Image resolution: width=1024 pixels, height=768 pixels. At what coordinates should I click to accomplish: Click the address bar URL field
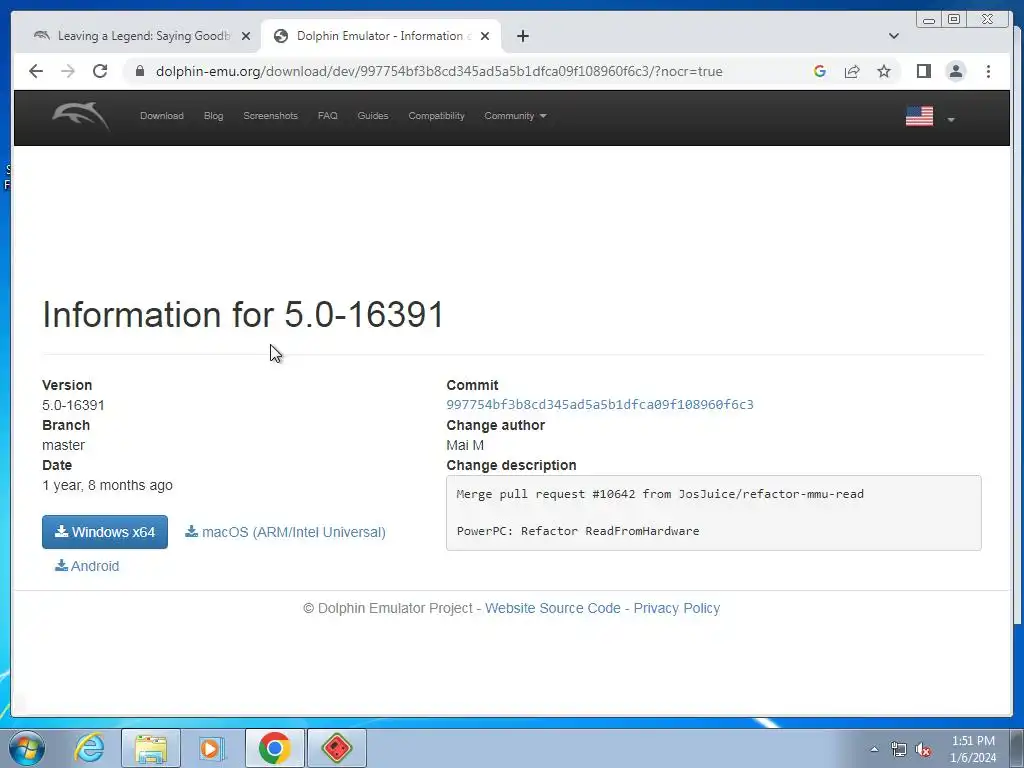coord(439,71)
